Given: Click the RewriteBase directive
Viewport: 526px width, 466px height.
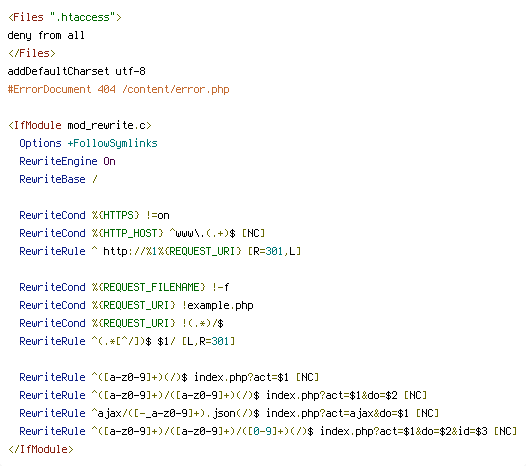Looking at the screenshot, I should click(x=58, y=179).
